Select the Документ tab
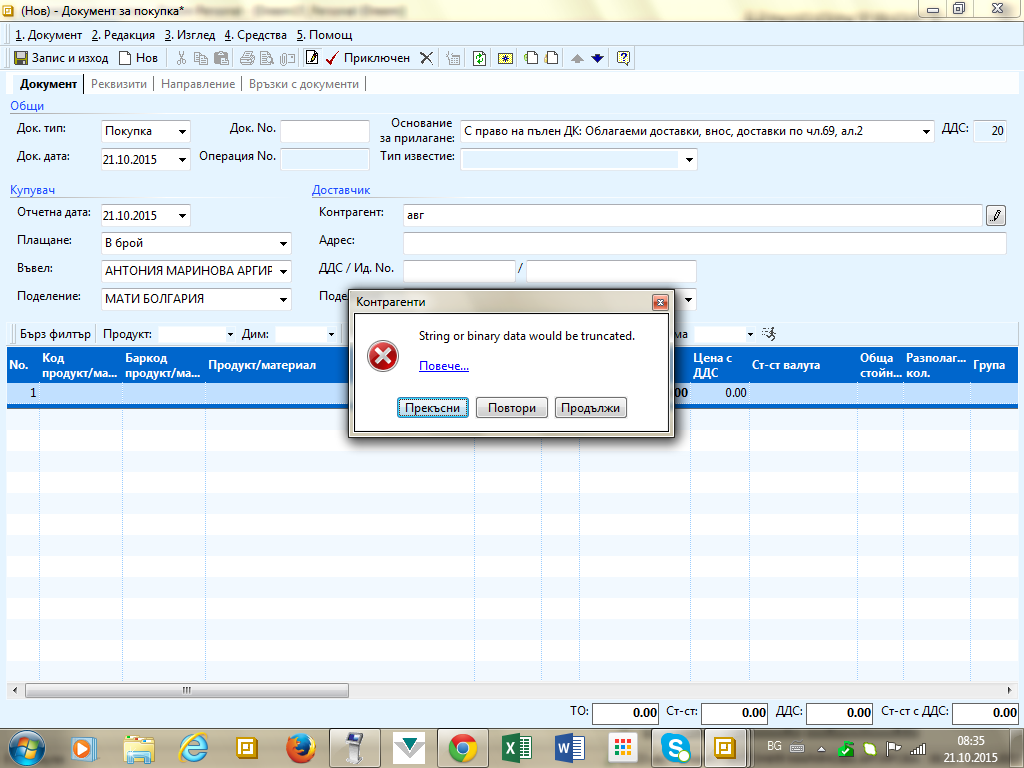 (x=48, y=84)
